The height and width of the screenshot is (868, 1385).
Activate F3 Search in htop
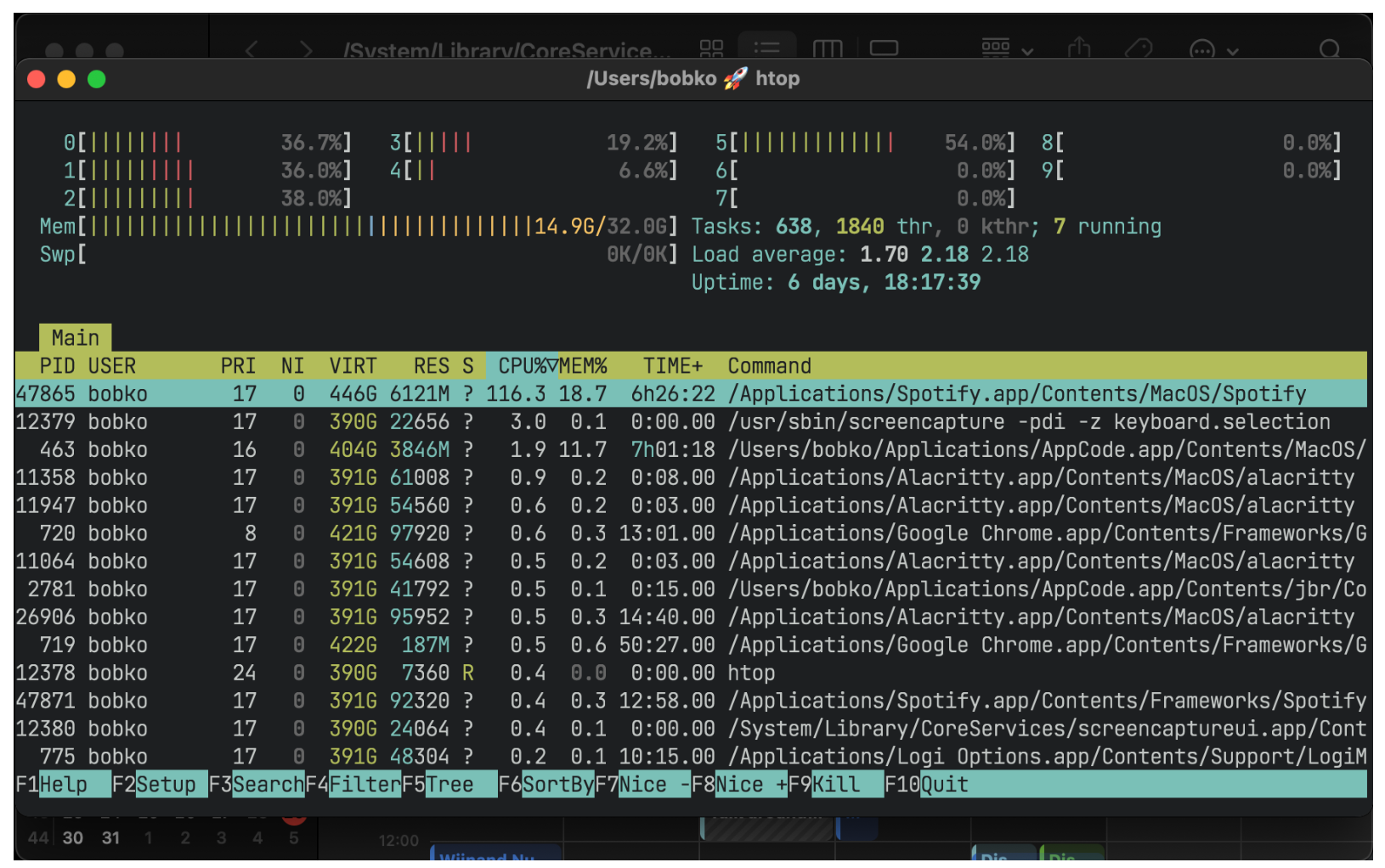point(257,784)
